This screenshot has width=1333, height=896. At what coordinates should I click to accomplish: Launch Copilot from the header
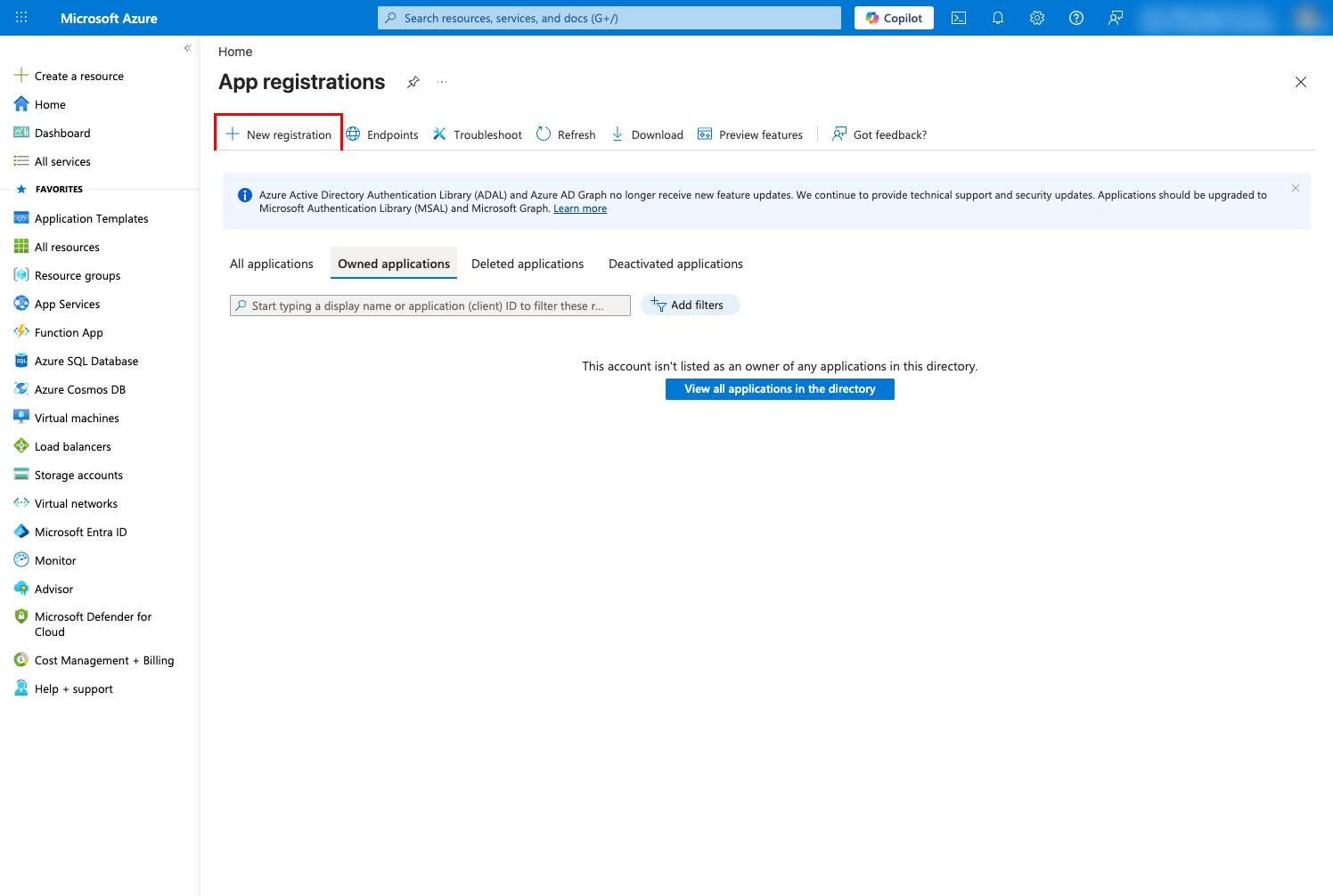point(894,18)
